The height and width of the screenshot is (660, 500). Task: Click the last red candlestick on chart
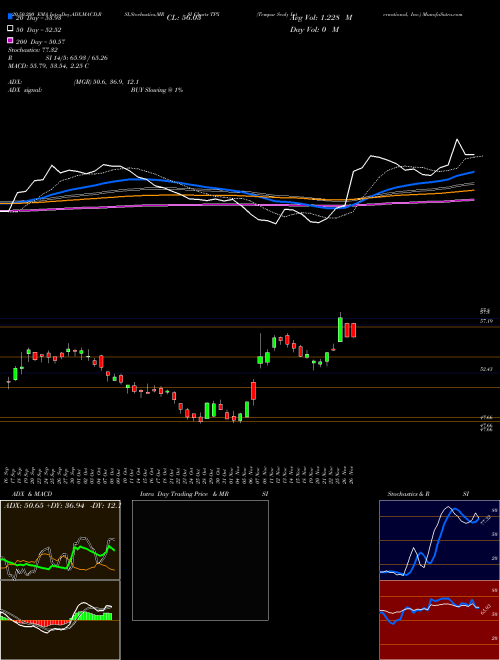tap(354, 330)
